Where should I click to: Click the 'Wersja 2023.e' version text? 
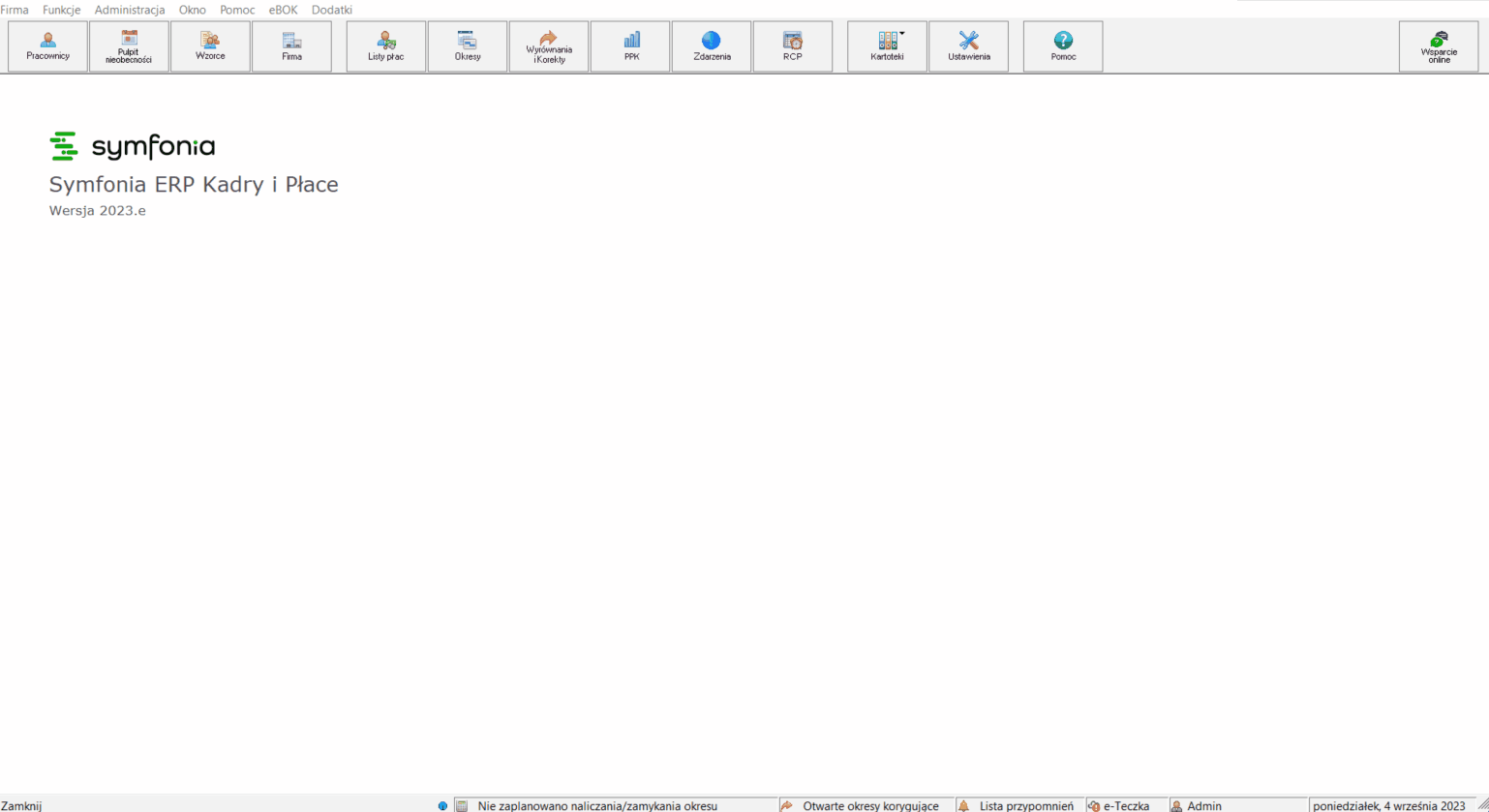tap(98, 210)
